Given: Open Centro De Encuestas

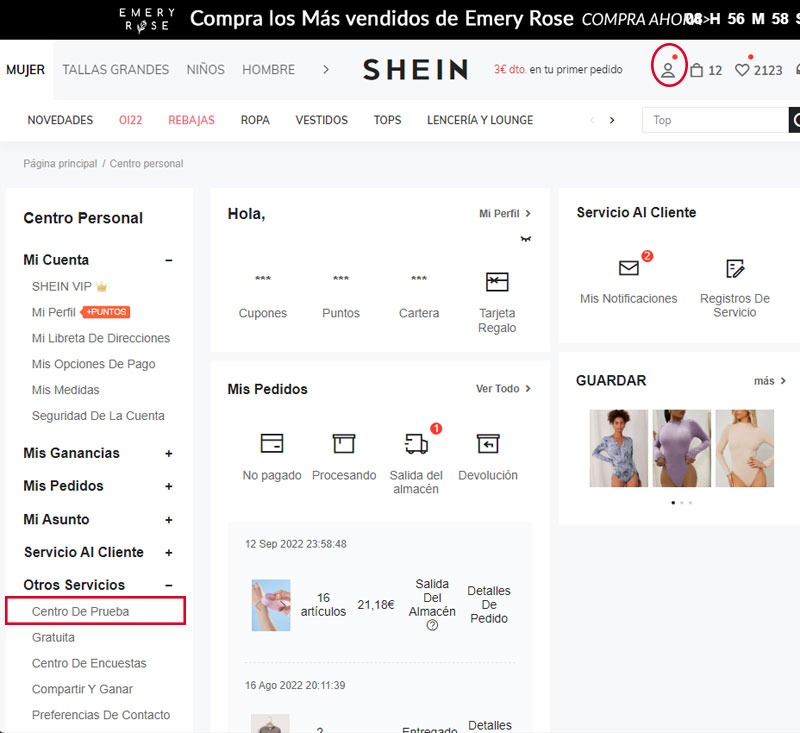Looking at the screenshot, I should coord(89,663).
